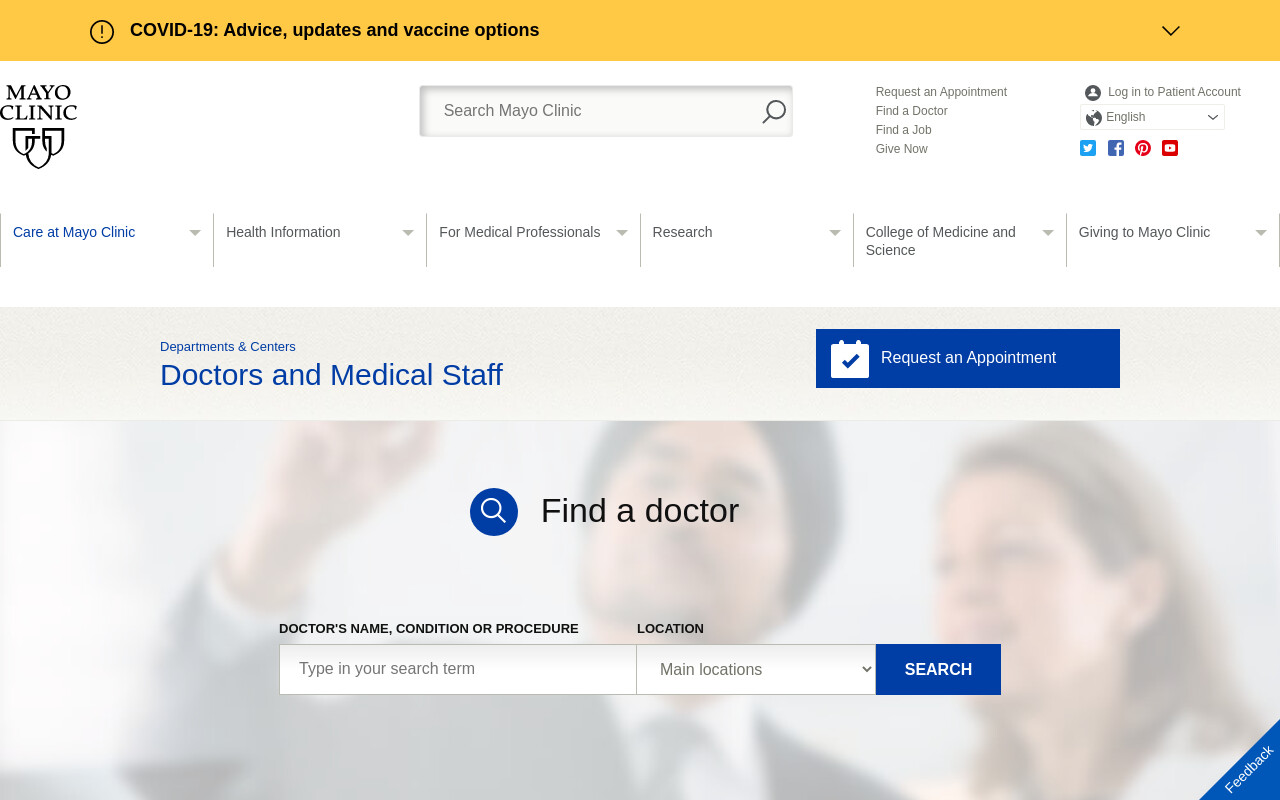This screenshot has width=1280, height=800.
Task: Click the COVID-19 alert exclamation icon
Action: click(x=102, y=32)
